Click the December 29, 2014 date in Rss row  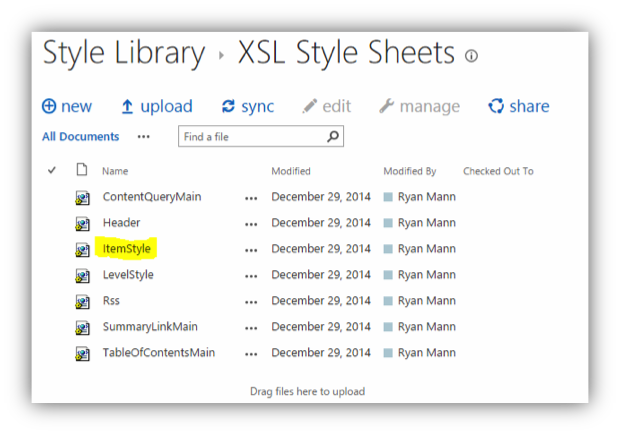coord(321,301)
